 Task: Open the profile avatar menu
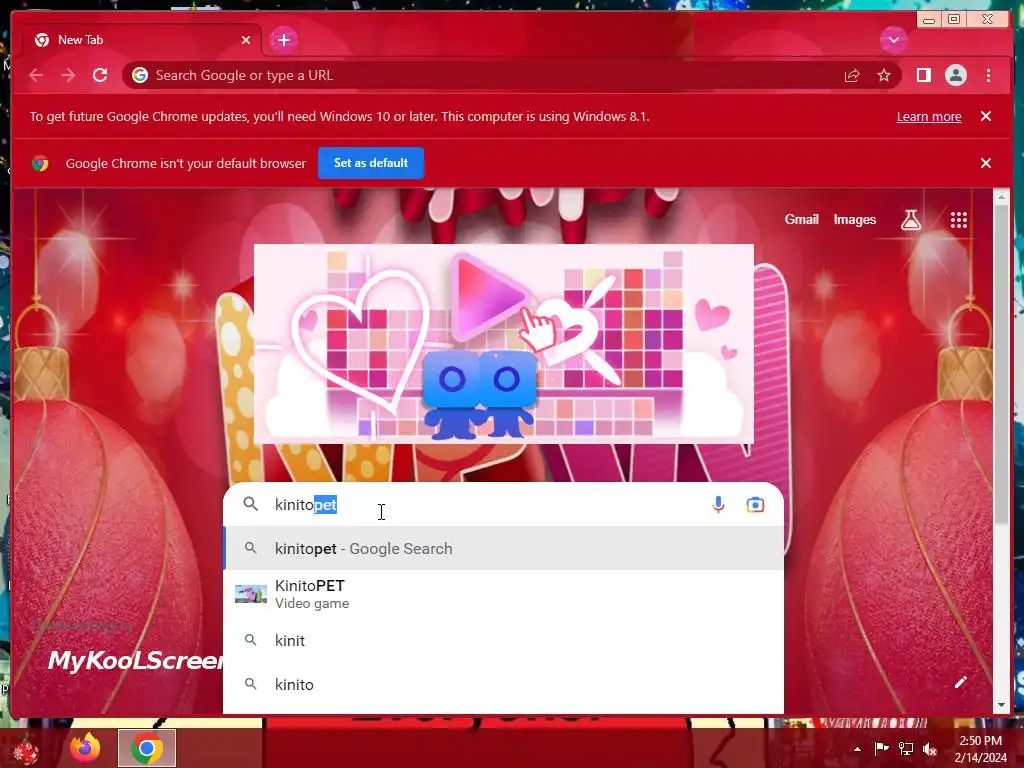pyautogui.click(x=955, y=75)
